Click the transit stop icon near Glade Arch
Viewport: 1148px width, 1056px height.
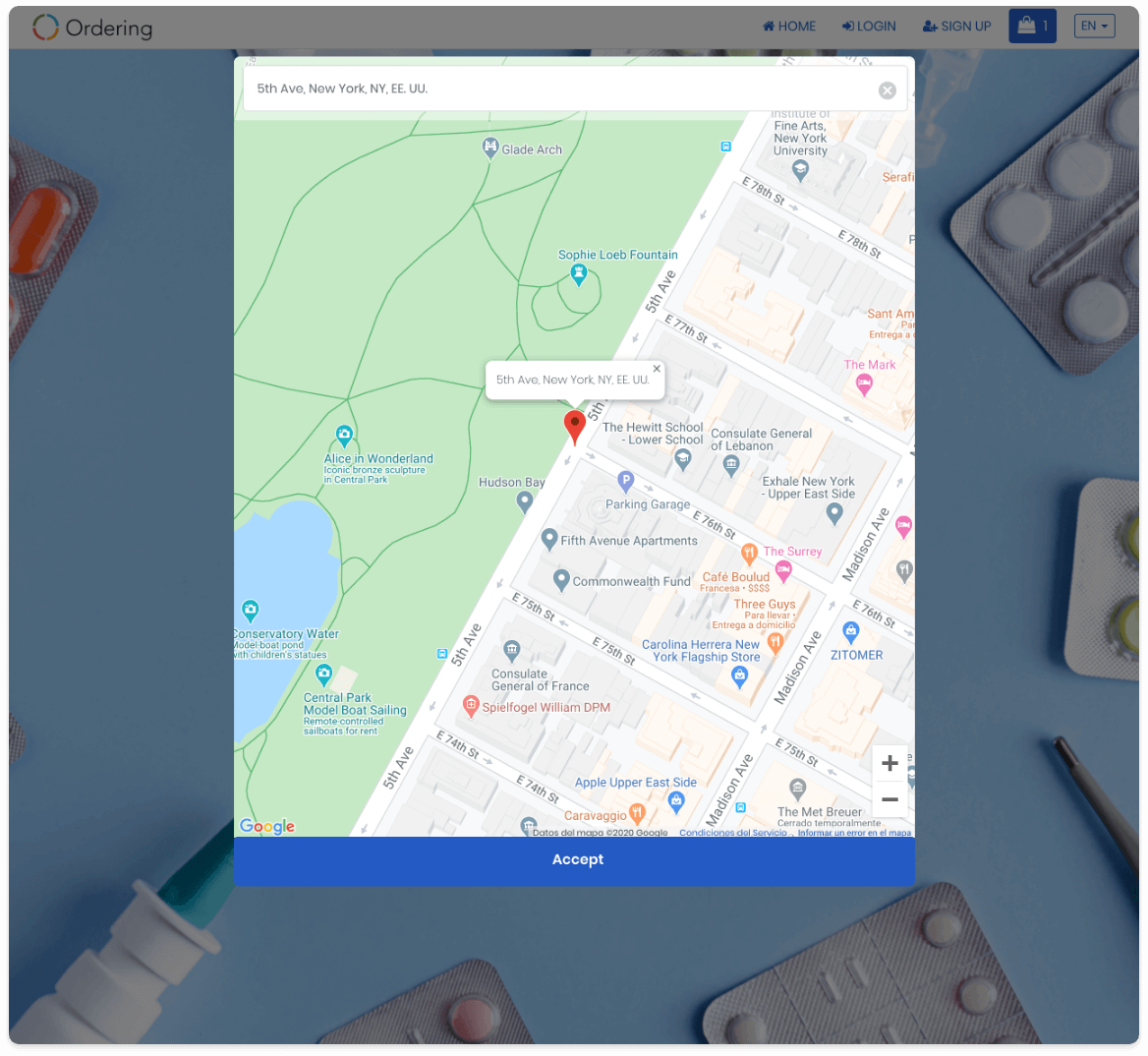point(725,147)
